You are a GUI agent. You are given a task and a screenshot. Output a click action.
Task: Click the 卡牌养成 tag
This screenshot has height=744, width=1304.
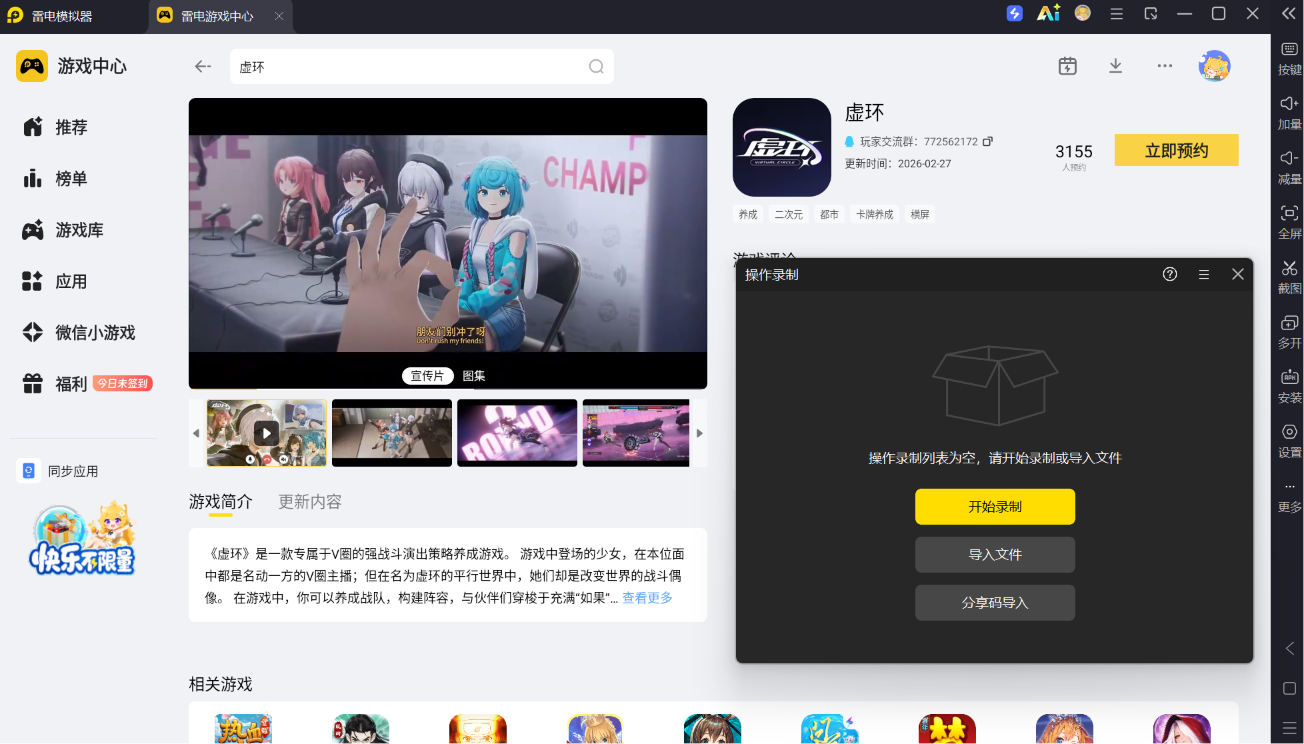(x=875, y=214)
